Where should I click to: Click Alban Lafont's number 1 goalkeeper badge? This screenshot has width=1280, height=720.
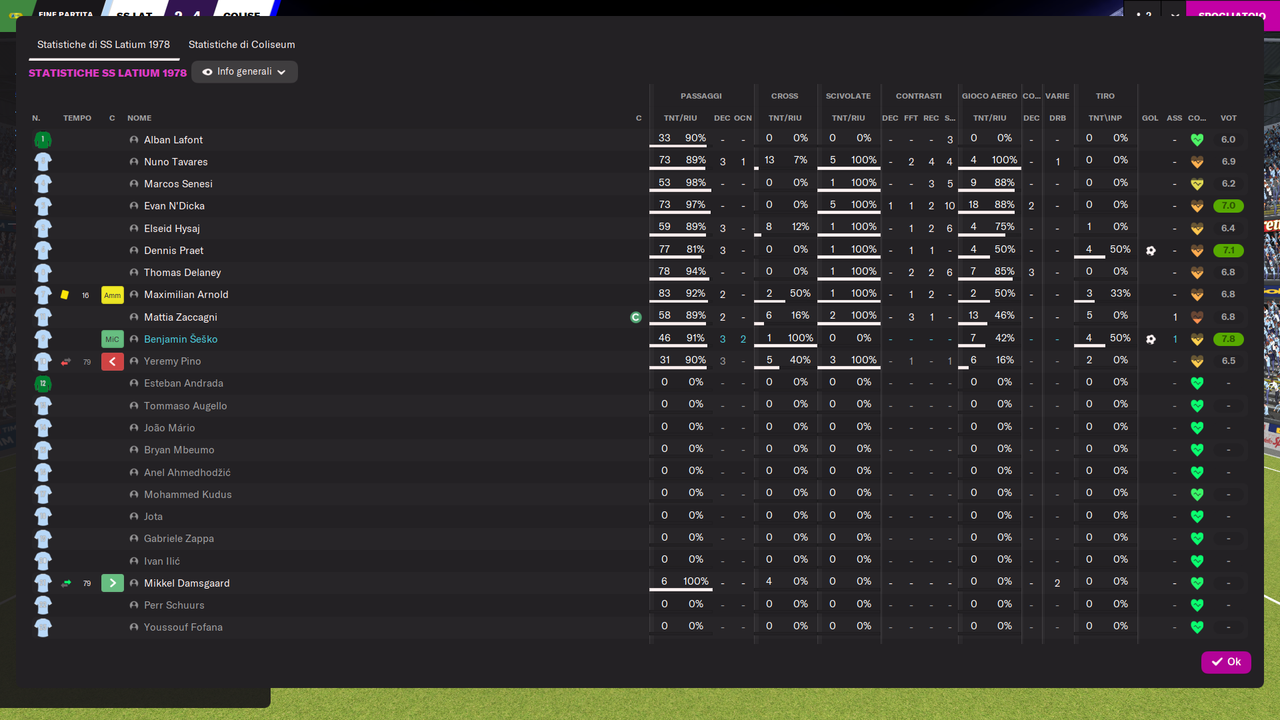[x=43, y=140]
